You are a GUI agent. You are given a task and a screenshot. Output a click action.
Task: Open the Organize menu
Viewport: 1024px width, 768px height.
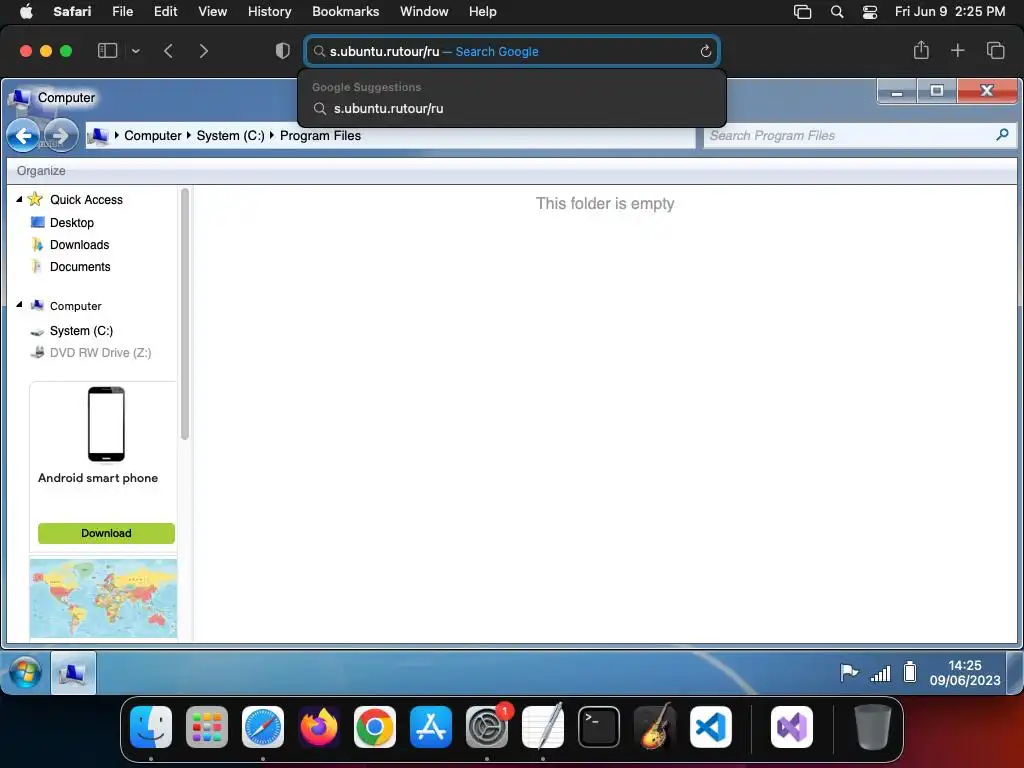tap(41, 170)
